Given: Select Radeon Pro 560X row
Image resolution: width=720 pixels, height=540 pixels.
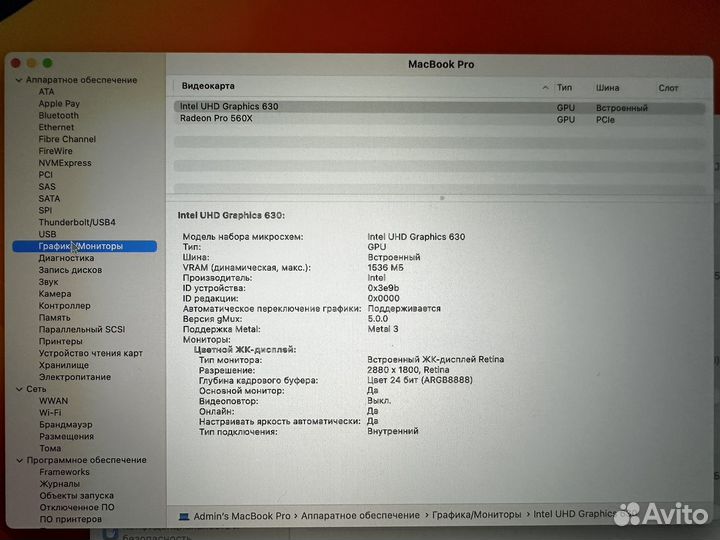Looking at the screenshot, I should point(439,119).
